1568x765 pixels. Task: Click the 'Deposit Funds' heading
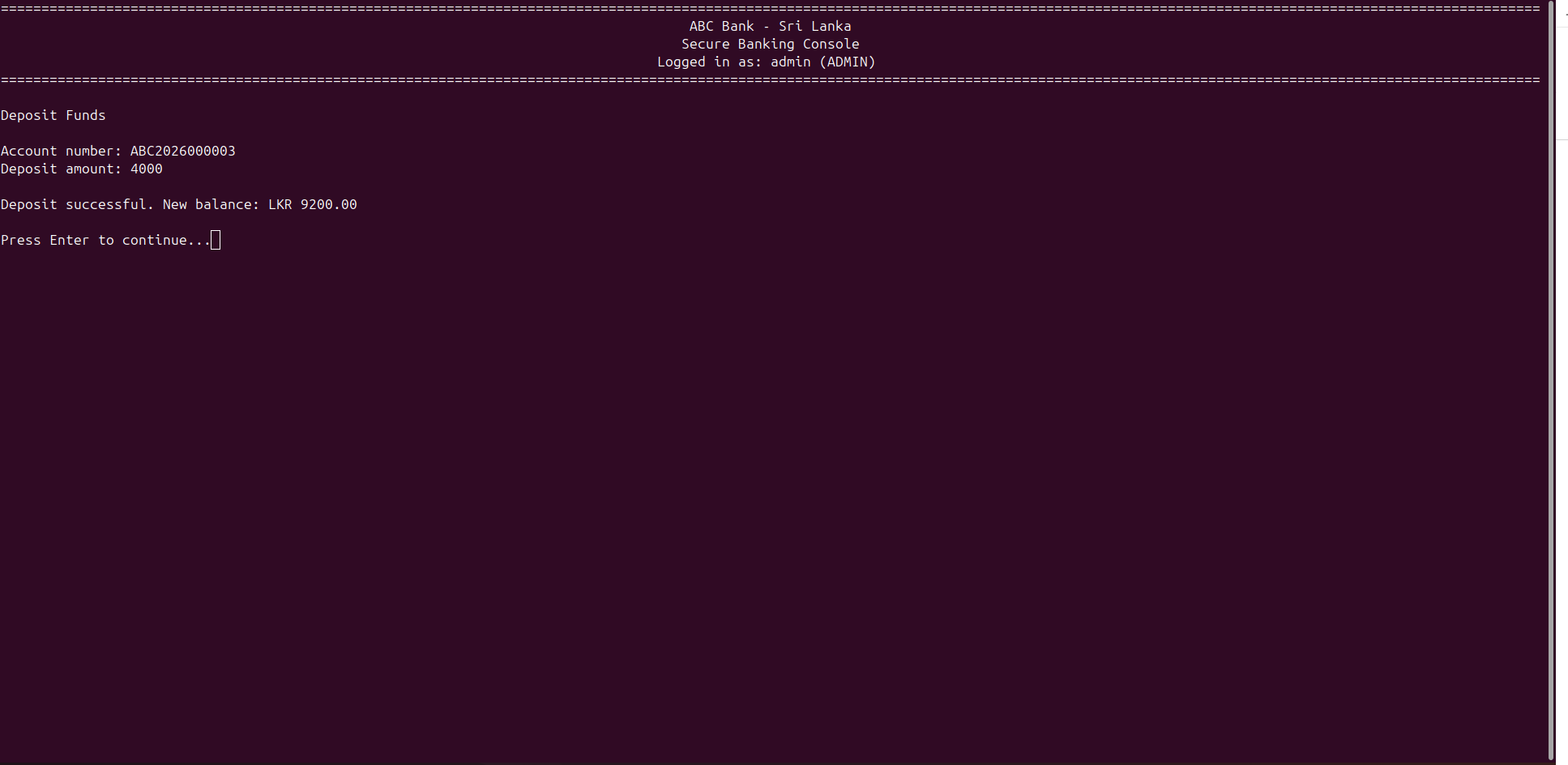coord(53,115)
